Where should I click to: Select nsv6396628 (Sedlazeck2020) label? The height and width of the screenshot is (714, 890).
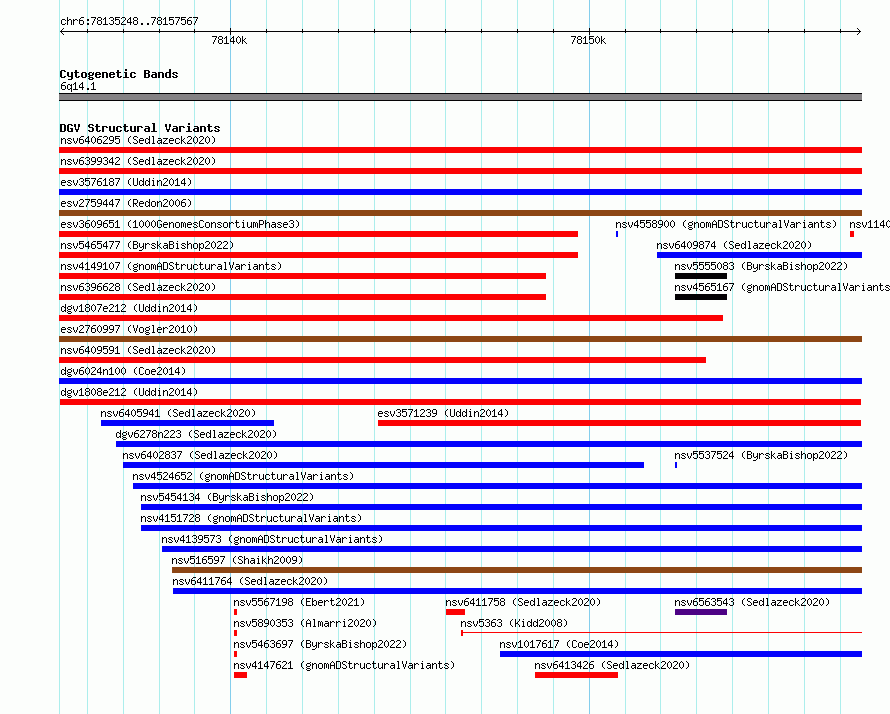pyautogui.click(x=138, y=287)
